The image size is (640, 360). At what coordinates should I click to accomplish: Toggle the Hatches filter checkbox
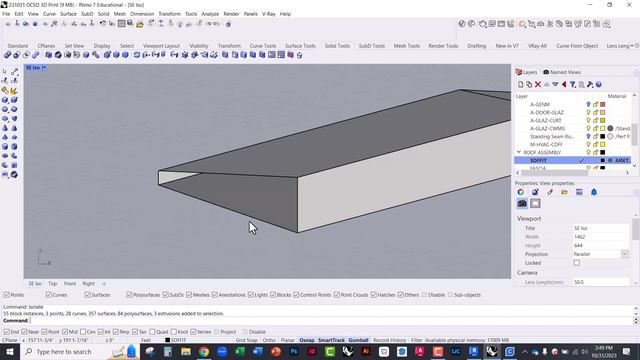[373, 295]
